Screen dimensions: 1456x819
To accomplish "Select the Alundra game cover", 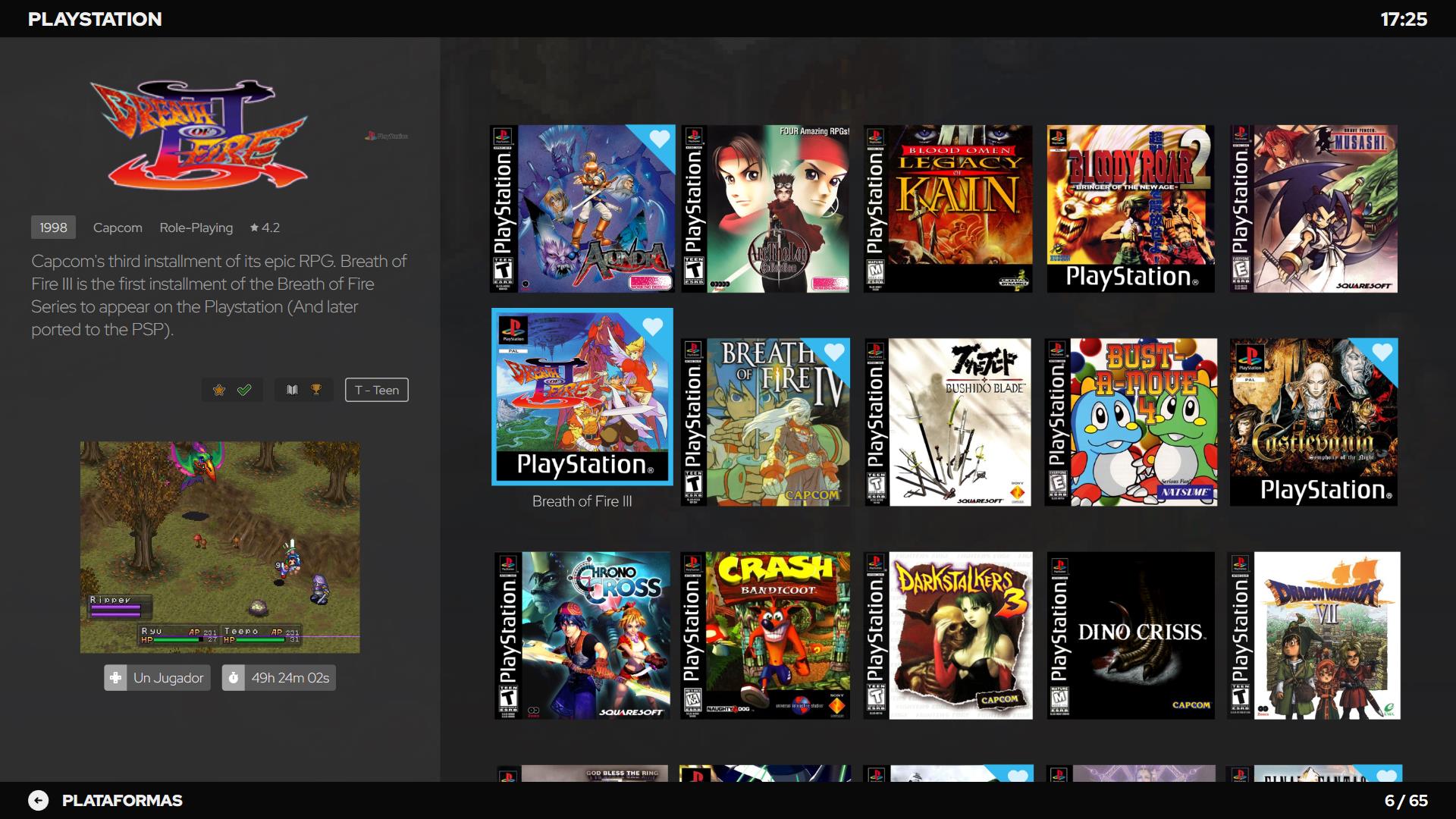I will (x=582, y=209).
